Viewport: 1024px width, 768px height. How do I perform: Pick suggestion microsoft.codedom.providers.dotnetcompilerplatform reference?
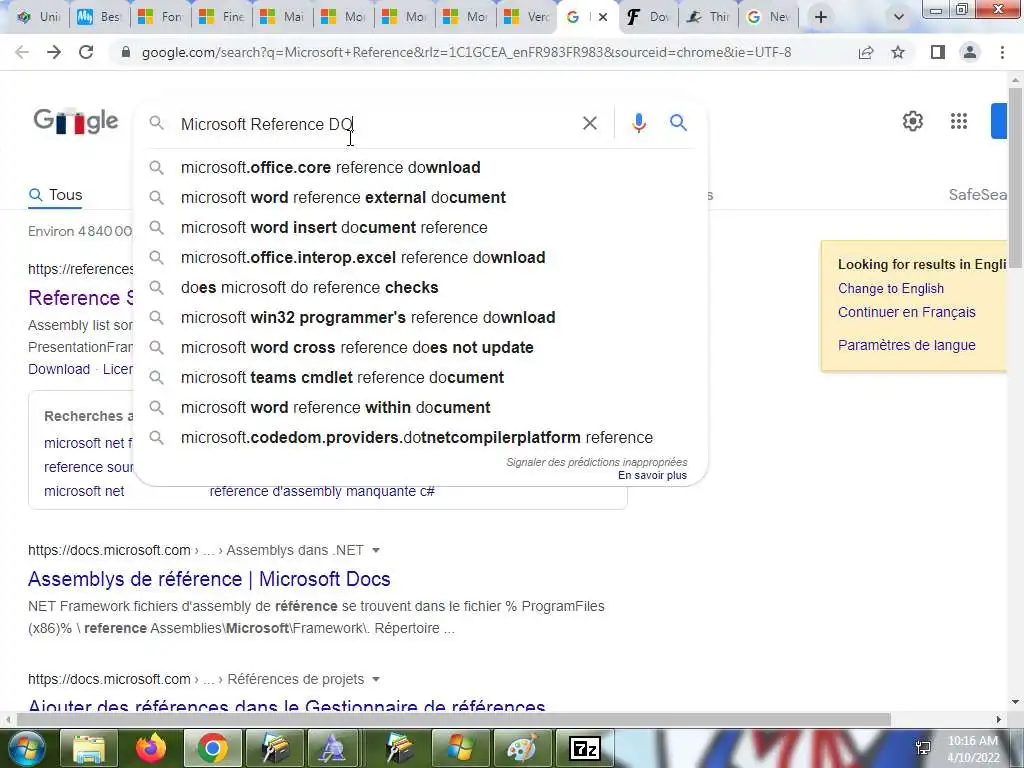421,438
